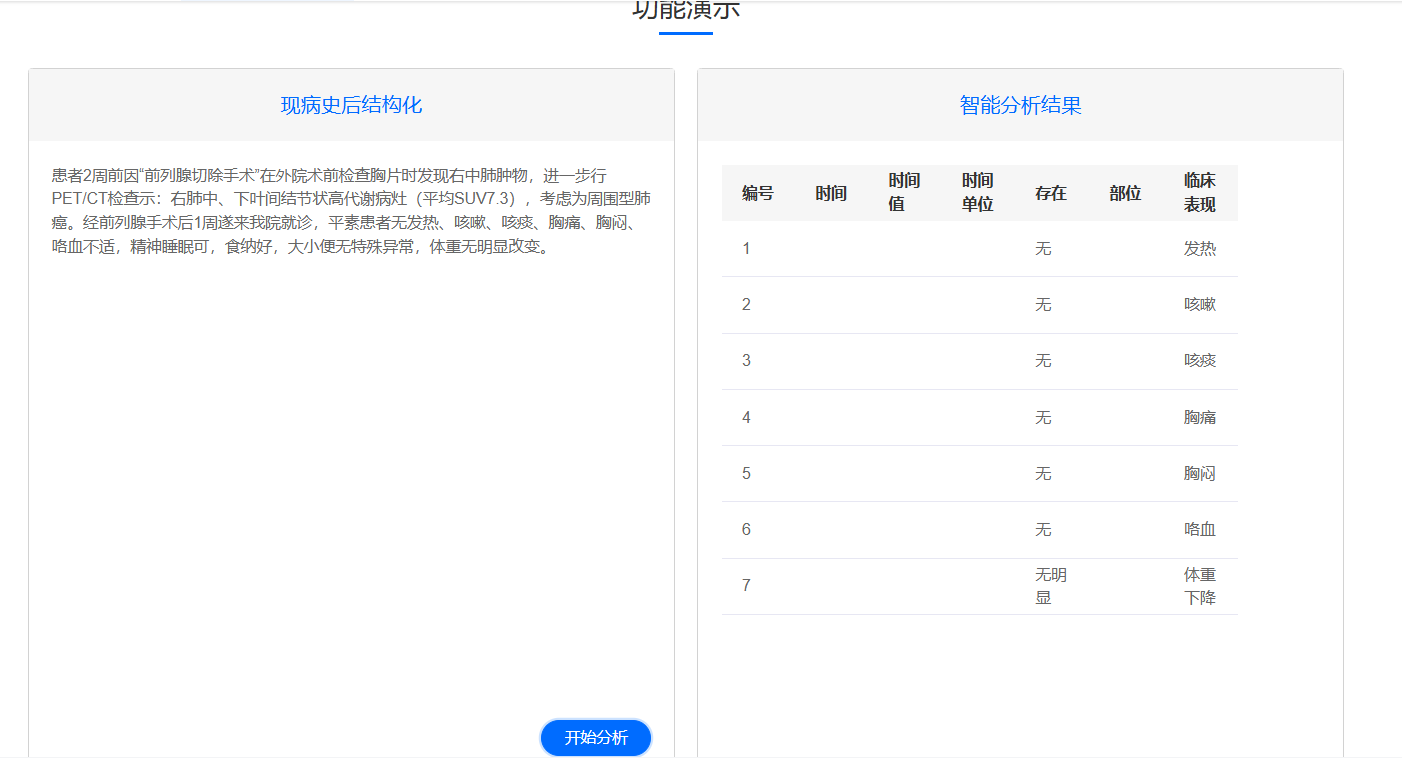Click the 部位 column header

1124,193
